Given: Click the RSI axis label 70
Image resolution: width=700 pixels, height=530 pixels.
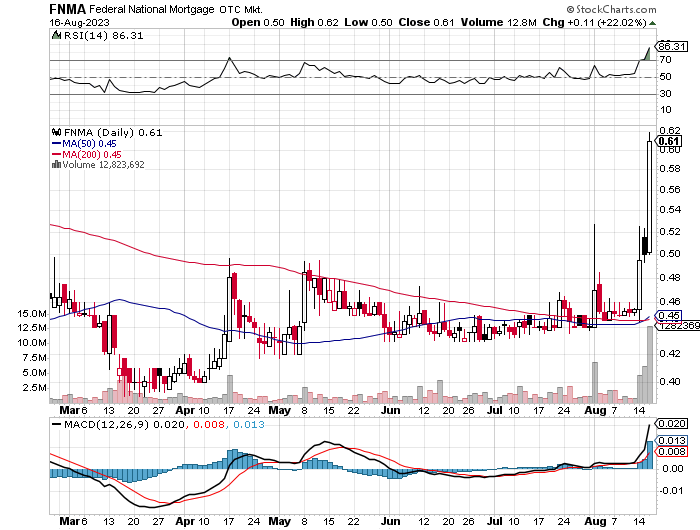Looking at the screenshot, I should (665, 59).
